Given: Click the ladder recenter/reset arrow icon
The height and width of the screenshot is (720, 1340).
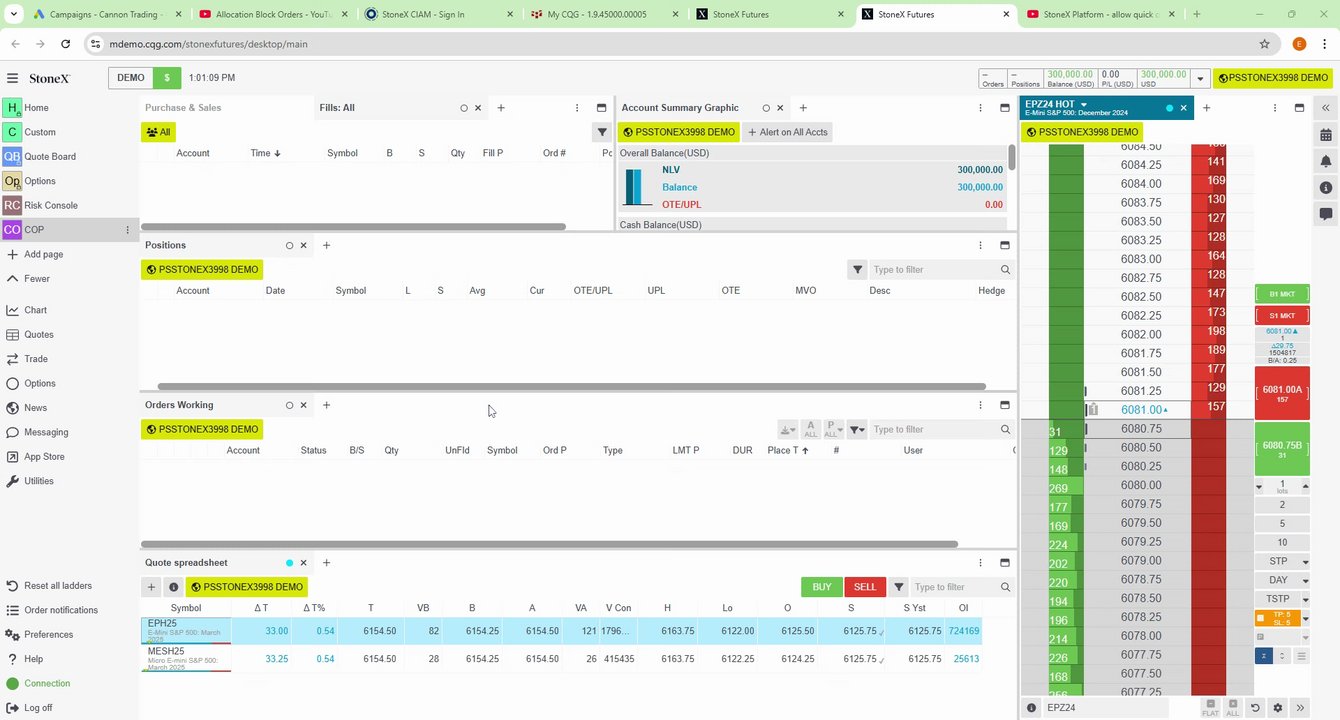Looking at the screenshot, I should coord(1255,708).
